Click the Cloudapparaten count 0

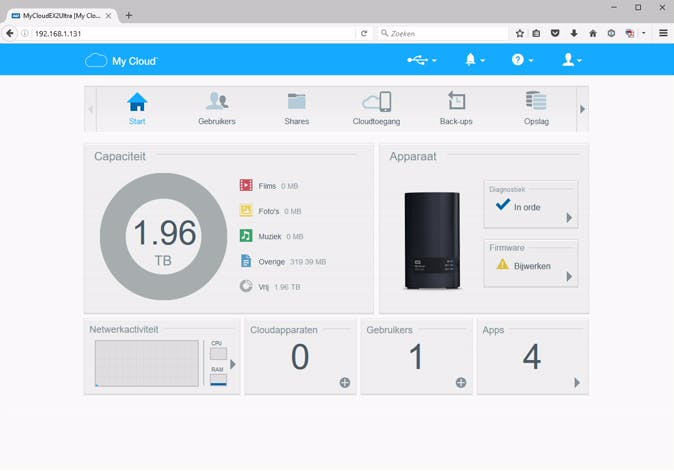(300, 357)
